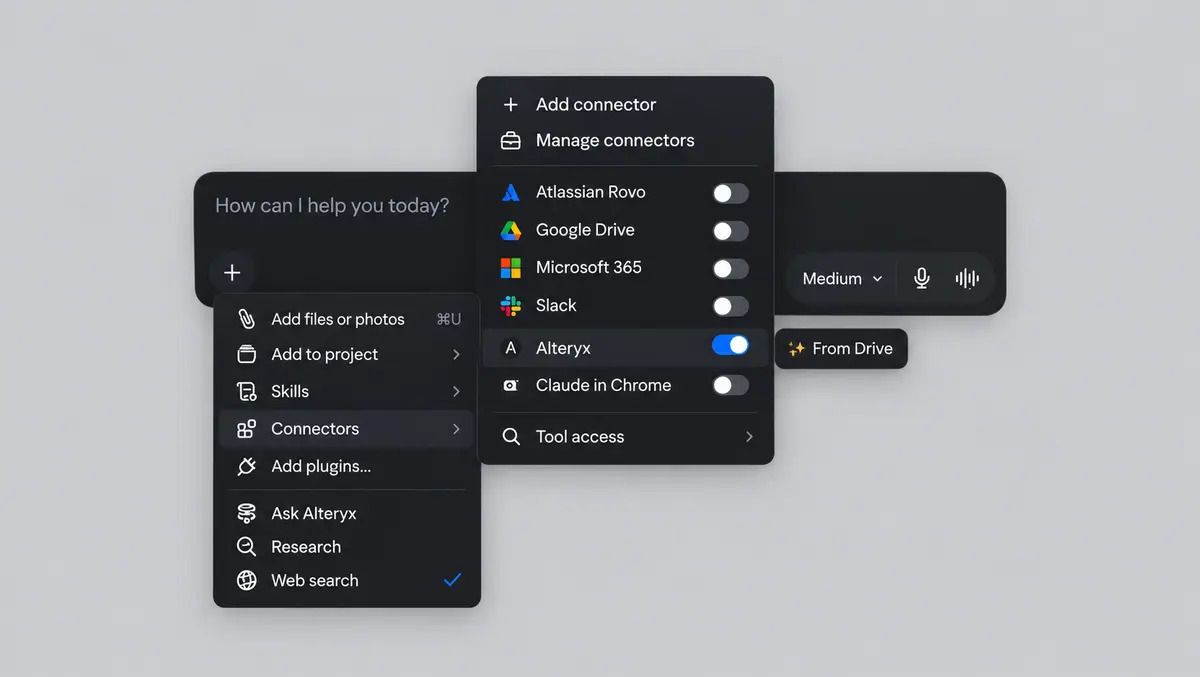Select the Ask Alteryx entry
The width and height of the screenshot is (1200, 677).
346,513
